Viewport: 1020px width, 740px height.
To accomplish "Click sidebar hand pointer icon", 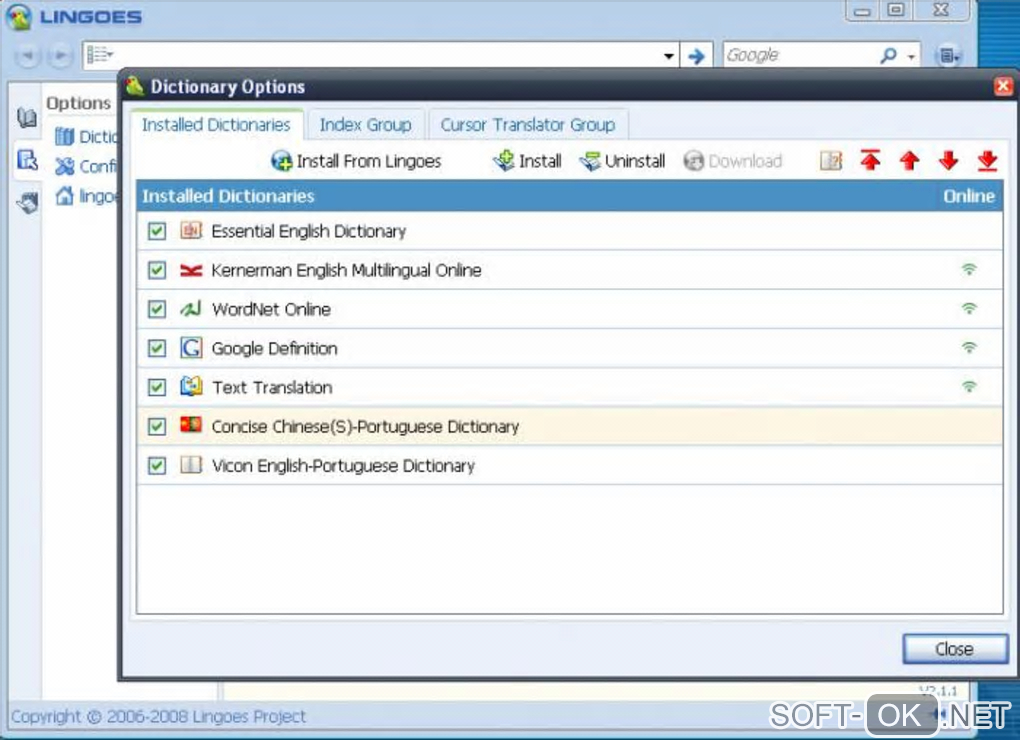I will point(27,203).
